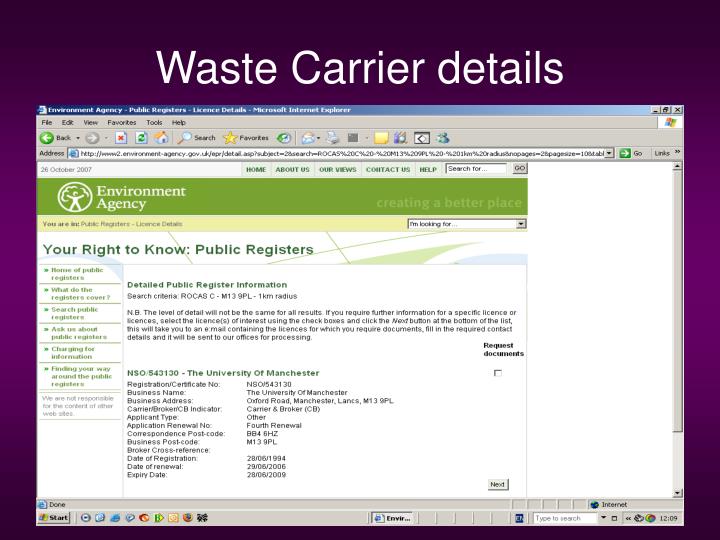This screenshot has width=720, height=540.
Task: Open "Ask us about public registers" link
Action: 79,333
